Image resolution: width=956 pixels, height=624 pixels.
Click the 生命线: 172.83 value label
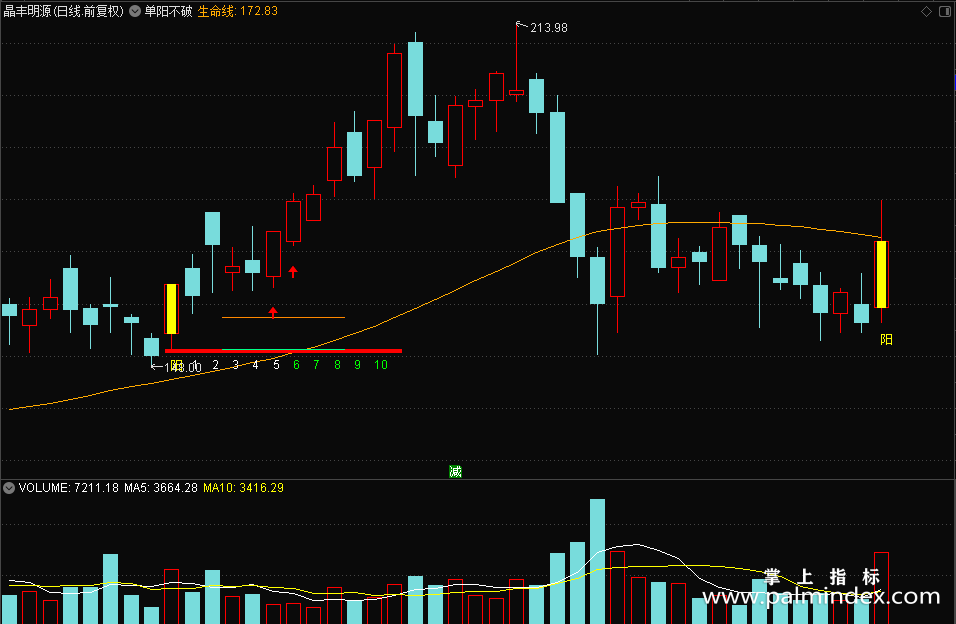click(238, 11)
